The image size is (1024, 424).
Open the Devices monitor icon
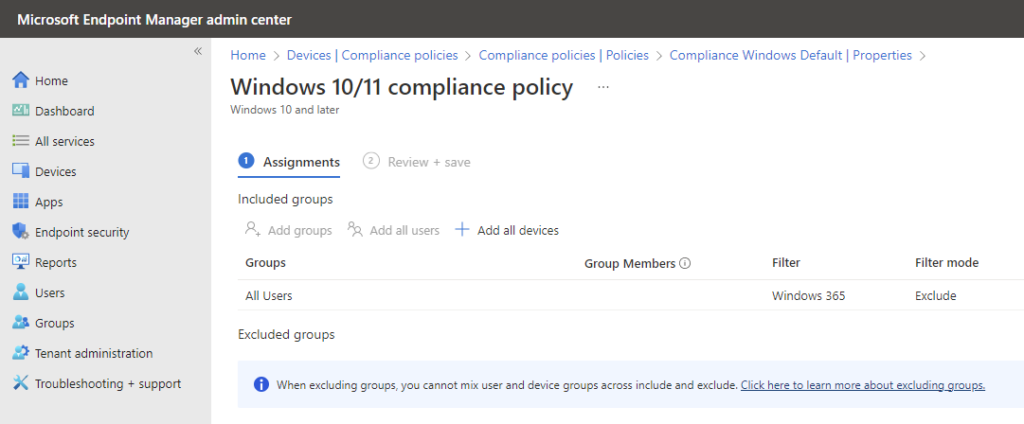[x=21, y=171]
